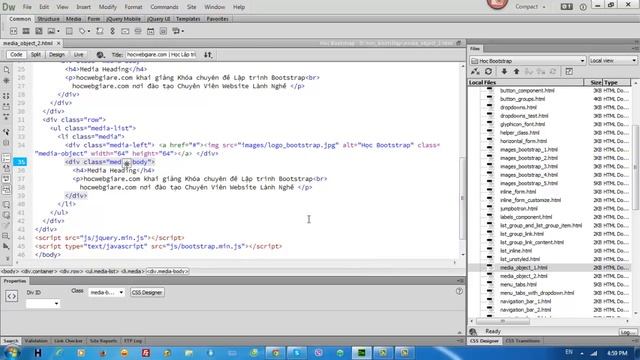This screenshot has width=640, height=360.
Task: Toggle Live view
Action: [78, 55]
